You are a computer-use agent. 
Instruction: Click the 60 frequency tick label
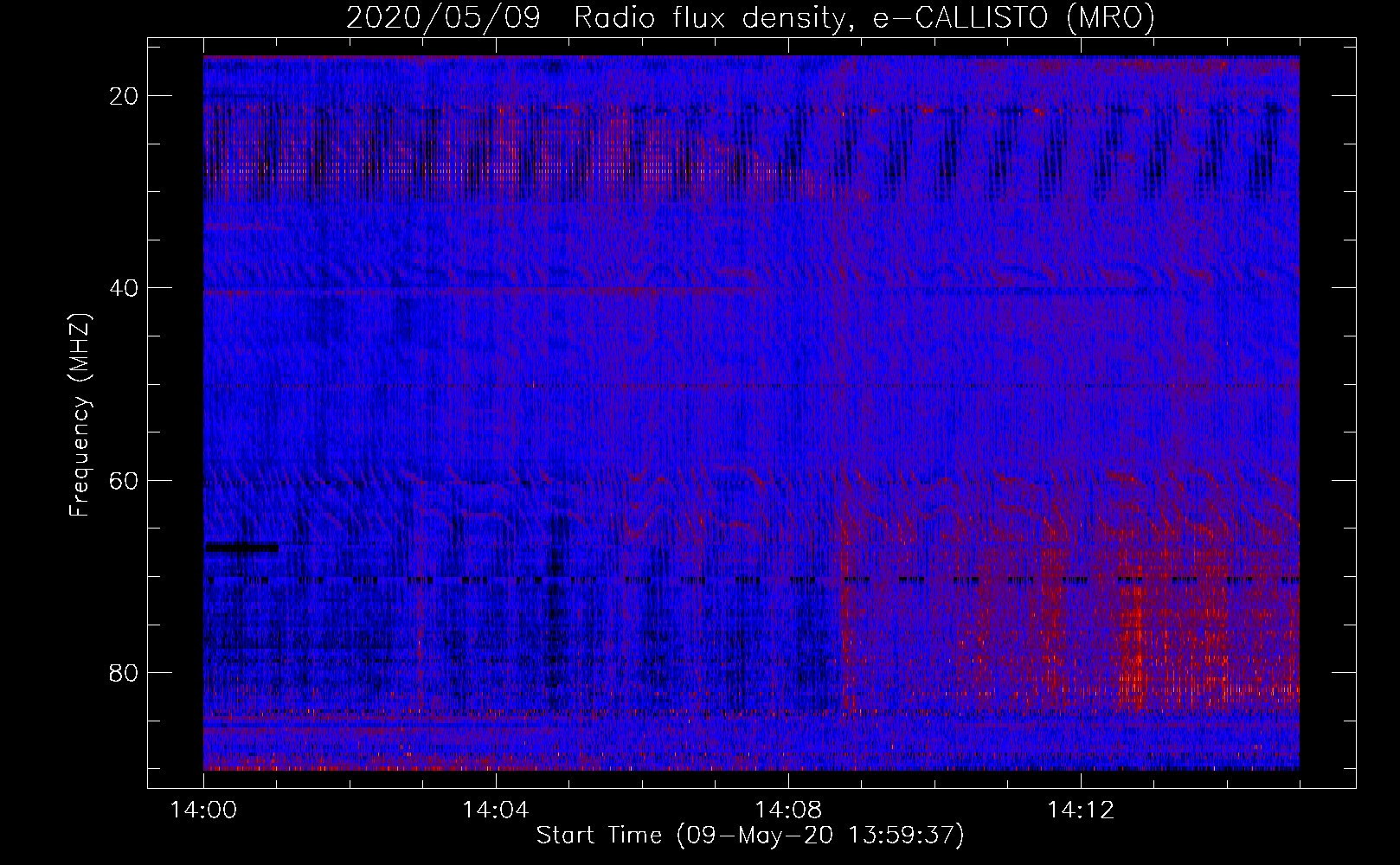(124, 480)
